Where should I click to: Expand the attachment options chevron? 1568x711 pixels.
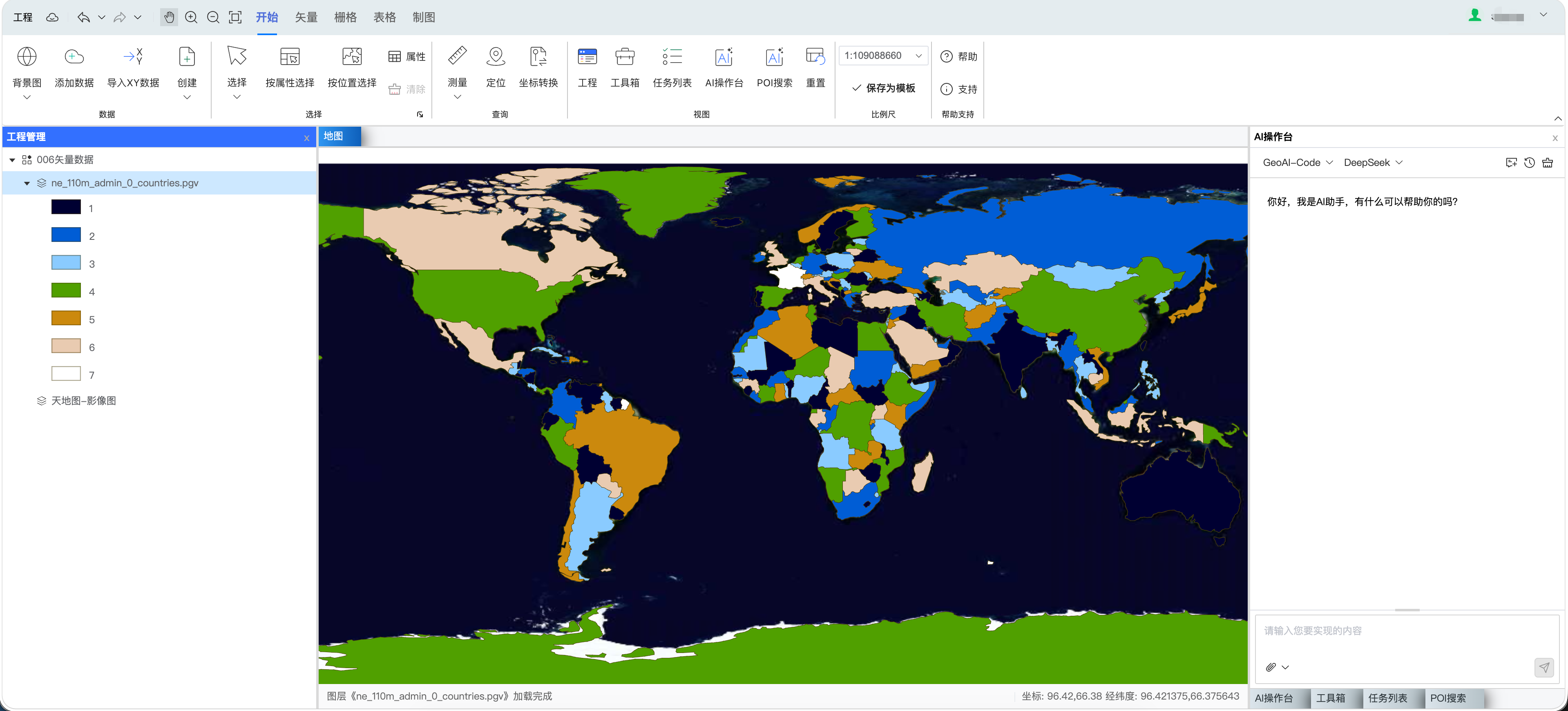[x=1285, y=667]
